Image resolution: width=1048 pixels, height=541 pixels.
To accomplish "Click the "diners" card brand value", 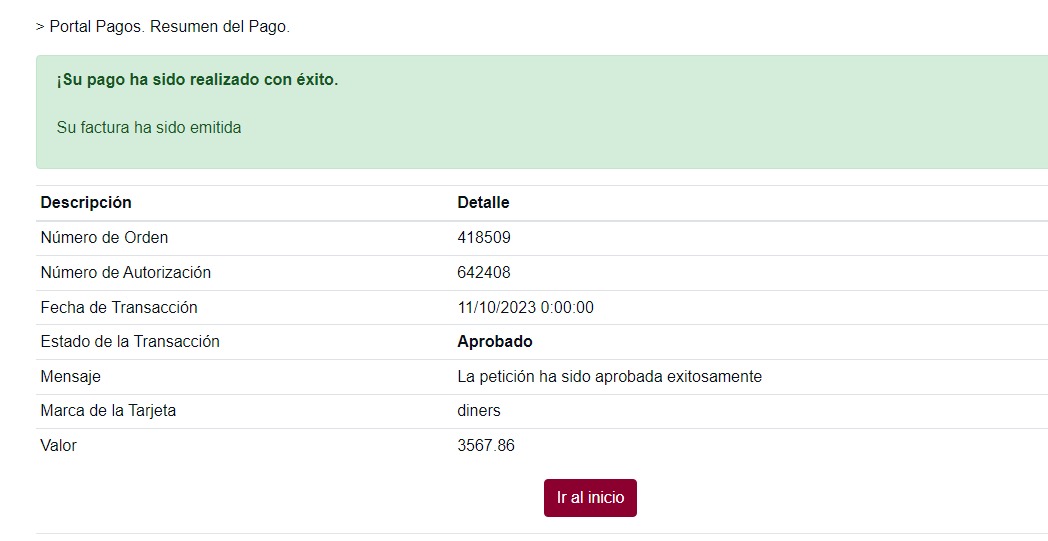I will [479, 411].
